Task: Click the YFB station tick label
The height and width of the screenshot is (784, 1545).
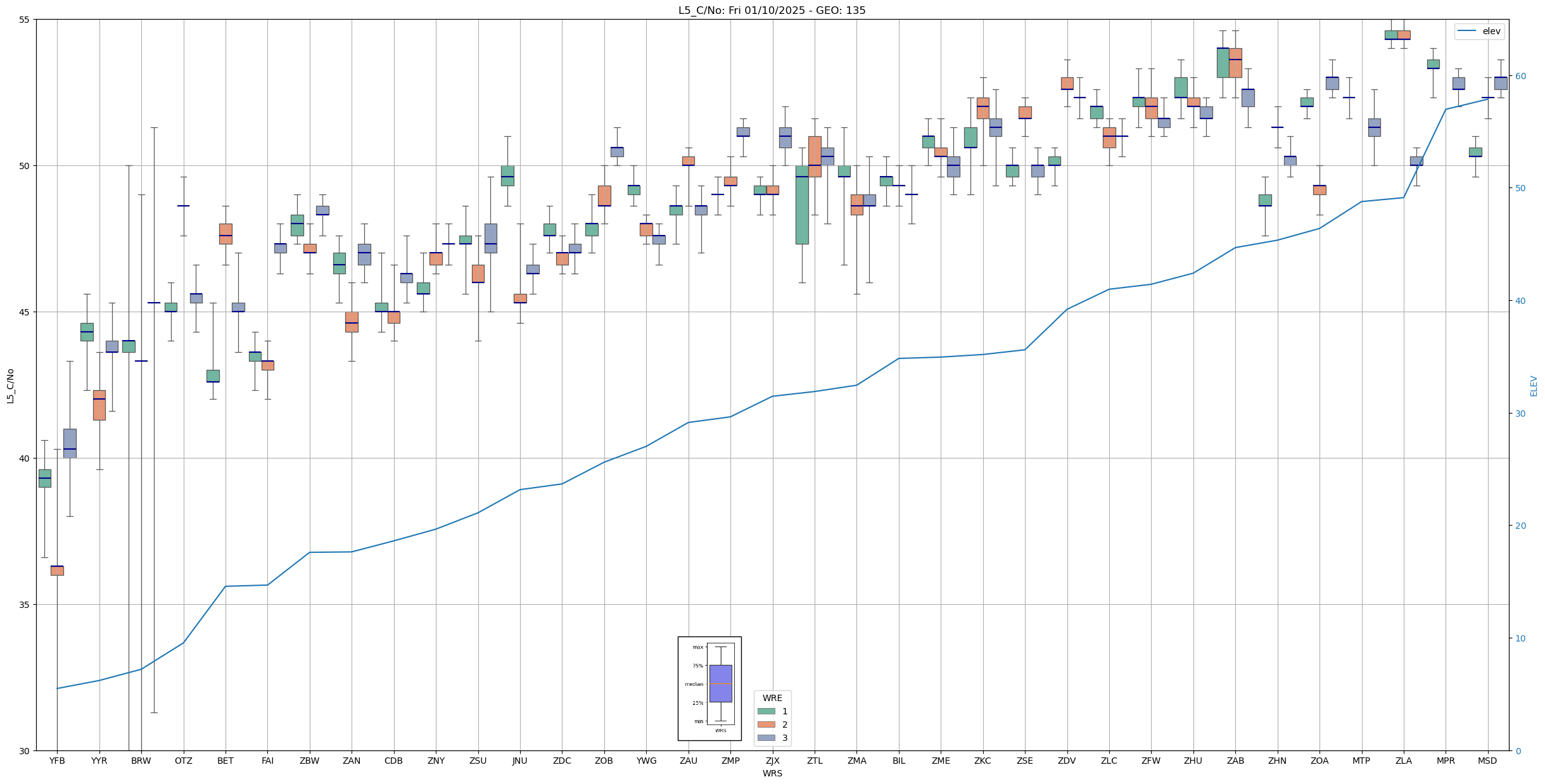Action: (57, 761)
